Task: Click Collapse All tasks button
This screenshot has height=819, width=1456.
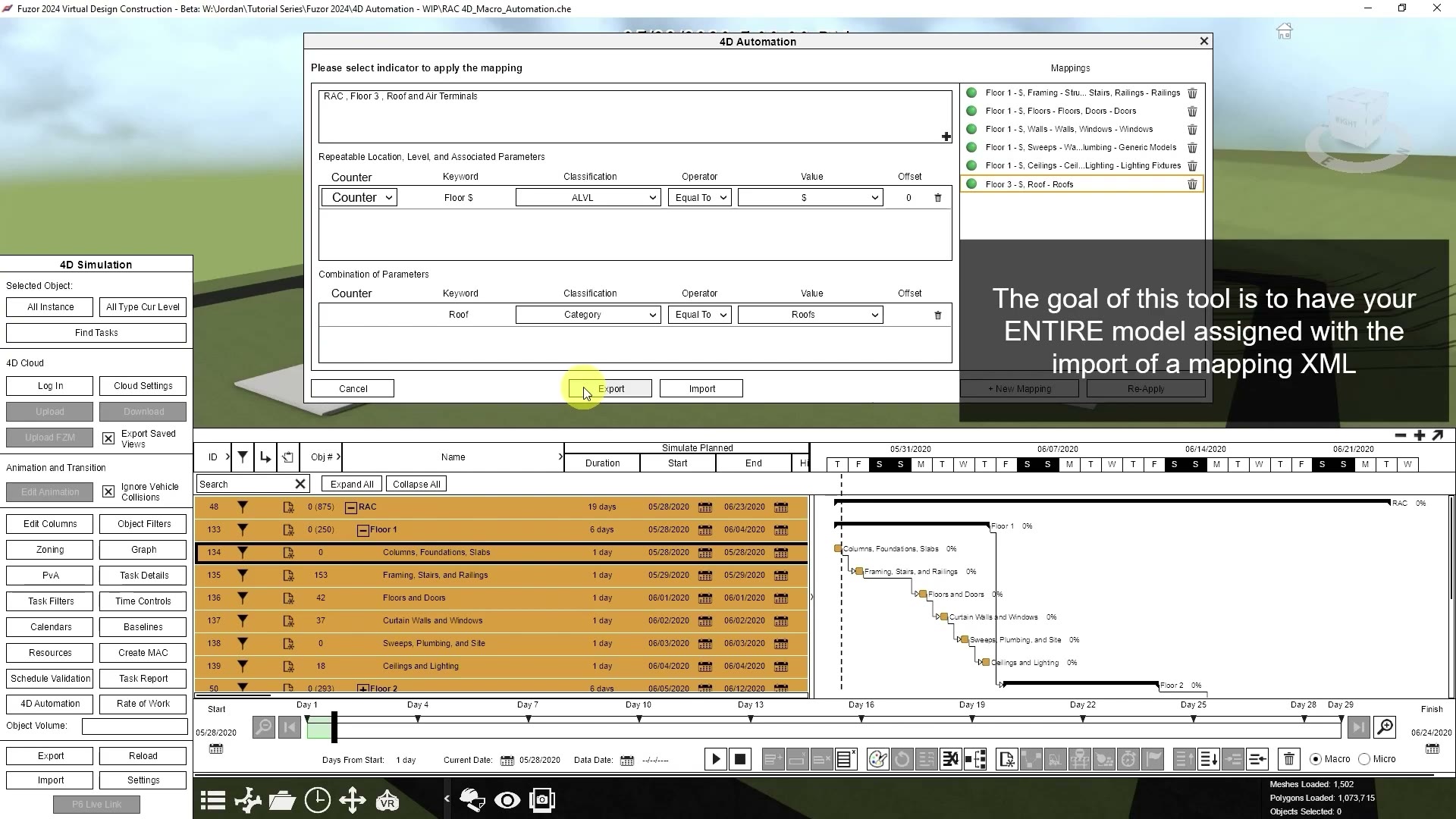Action: point(416,484)
